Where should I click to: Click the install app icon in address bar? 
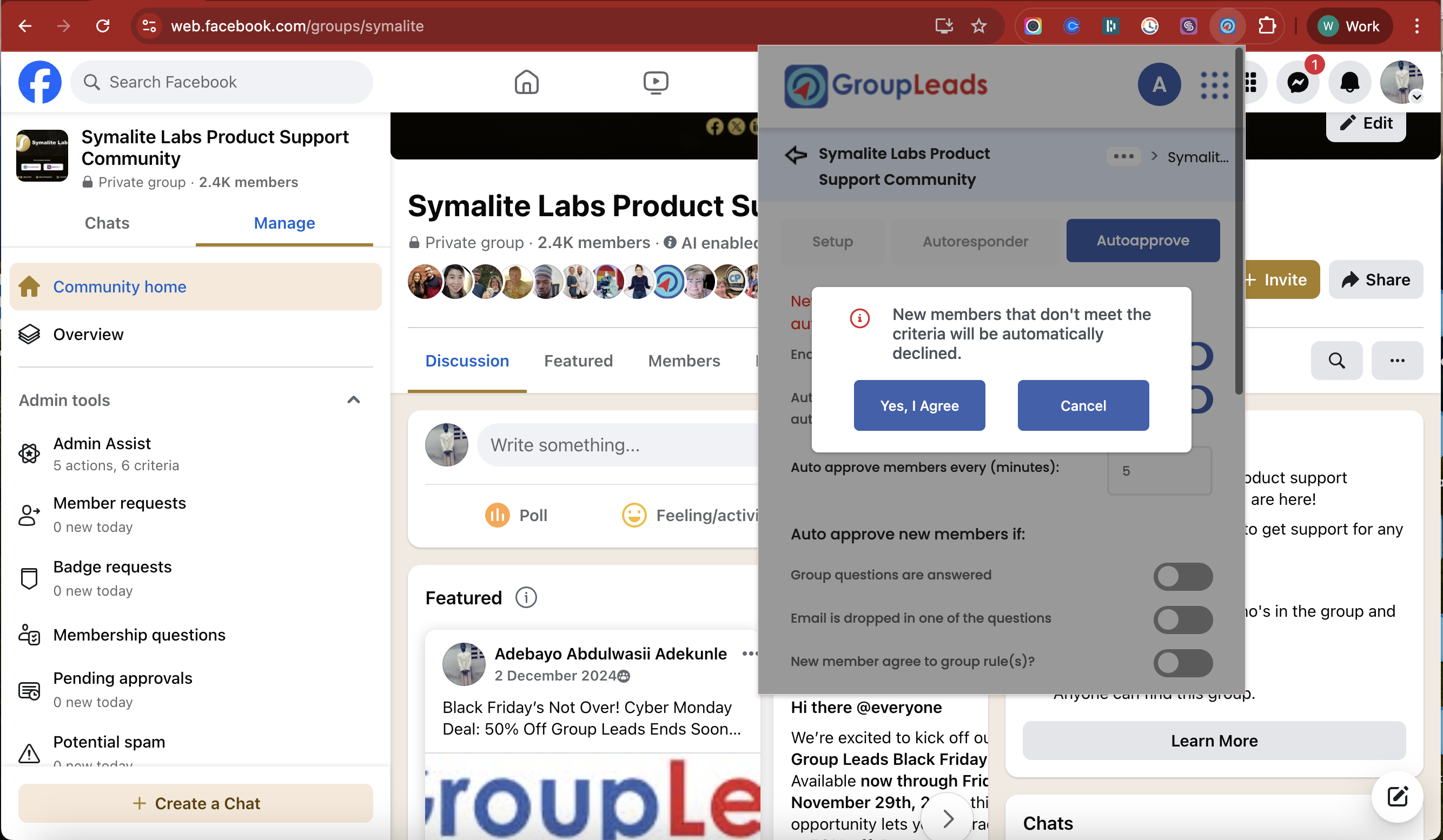tap(943, 26)
